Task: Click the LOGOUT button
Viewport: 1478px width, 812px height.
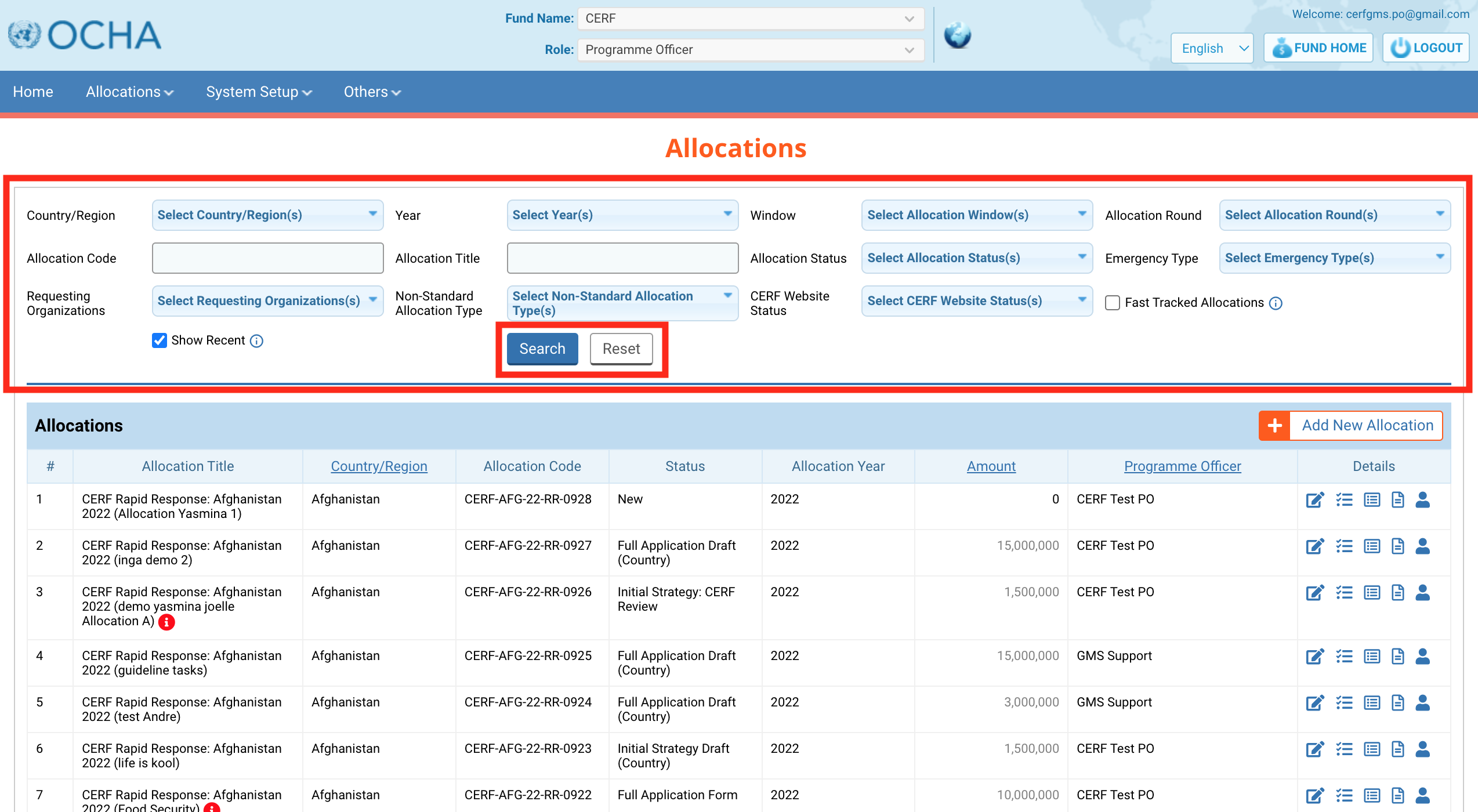Action: pos(1426,48)
